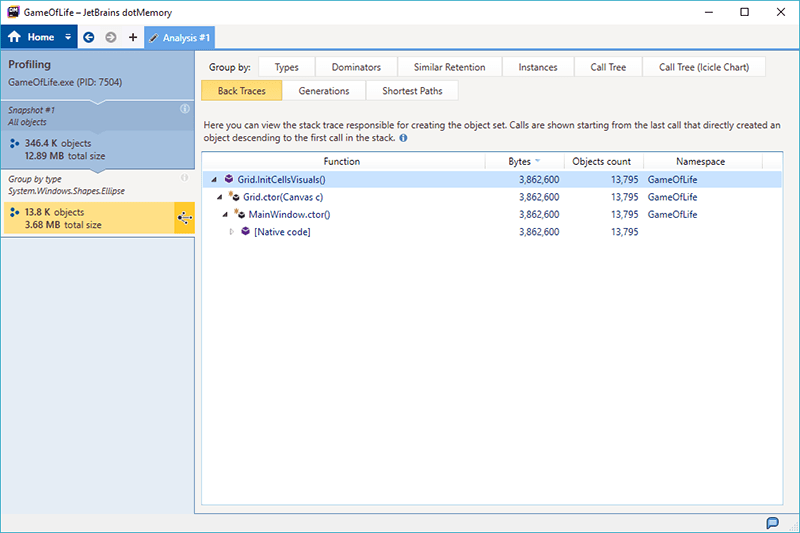Click the Group by type info icon
This screenshot has height=533, width=800.
pos(184,178)
